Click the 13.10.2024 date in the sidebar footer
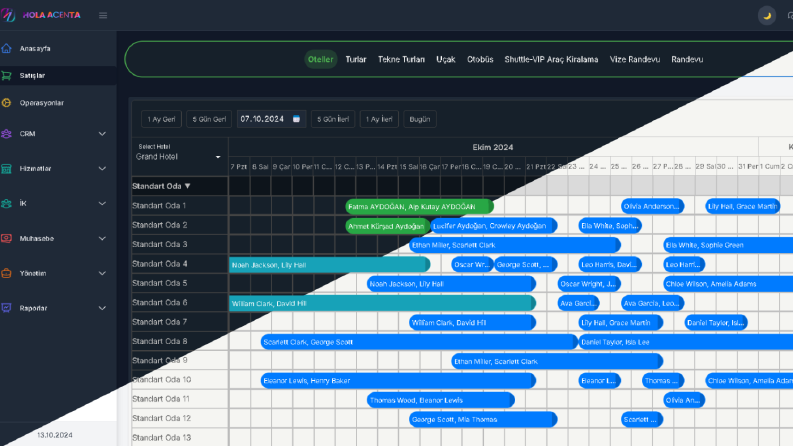 [x=55, y=435]
